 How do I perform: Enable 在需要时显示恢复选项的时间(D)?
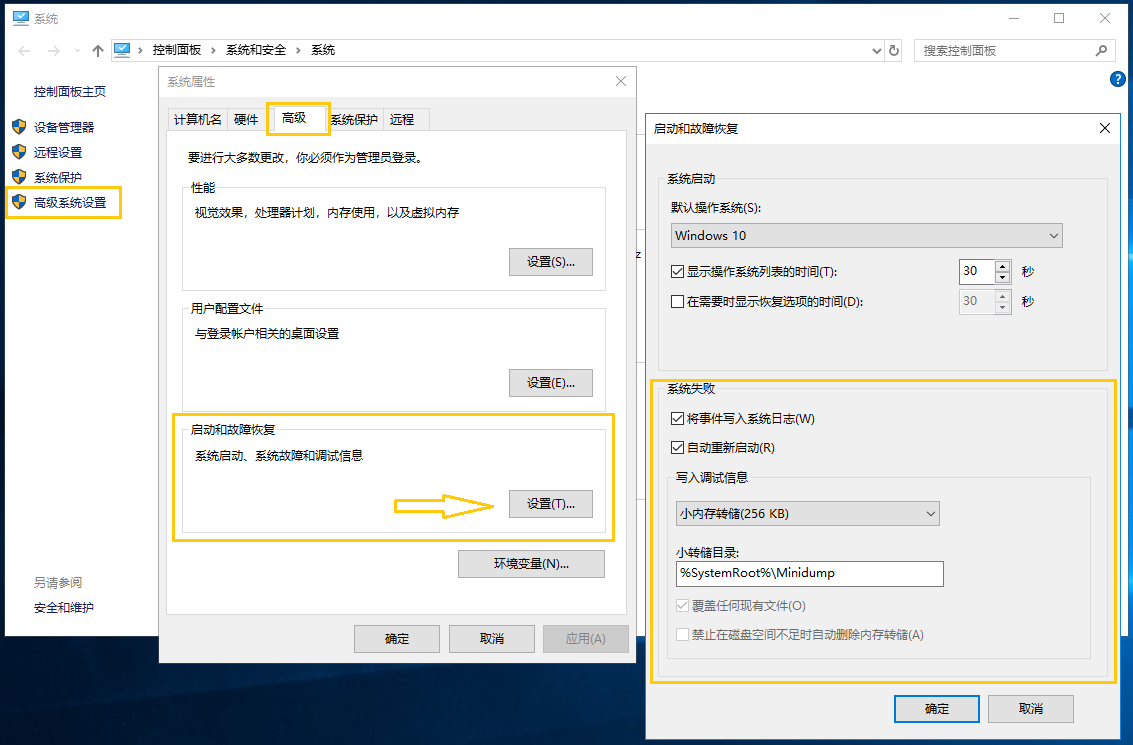(x=676, y=303)
